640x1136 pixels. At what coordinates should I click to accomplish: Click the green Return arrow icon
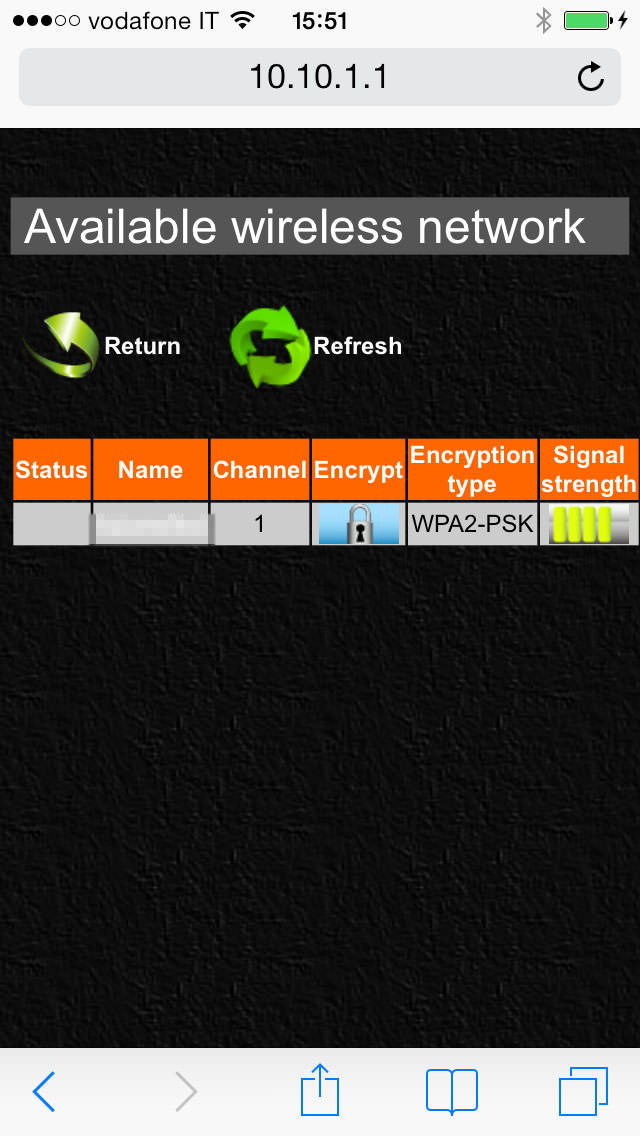pyautogui.click(x=62, y=346)
